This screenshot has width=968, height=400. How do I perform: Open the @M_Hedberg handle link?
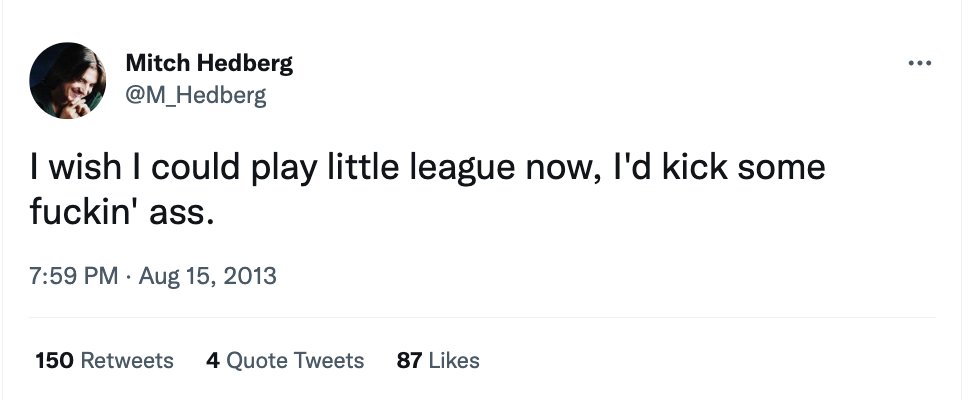point(196,96)
